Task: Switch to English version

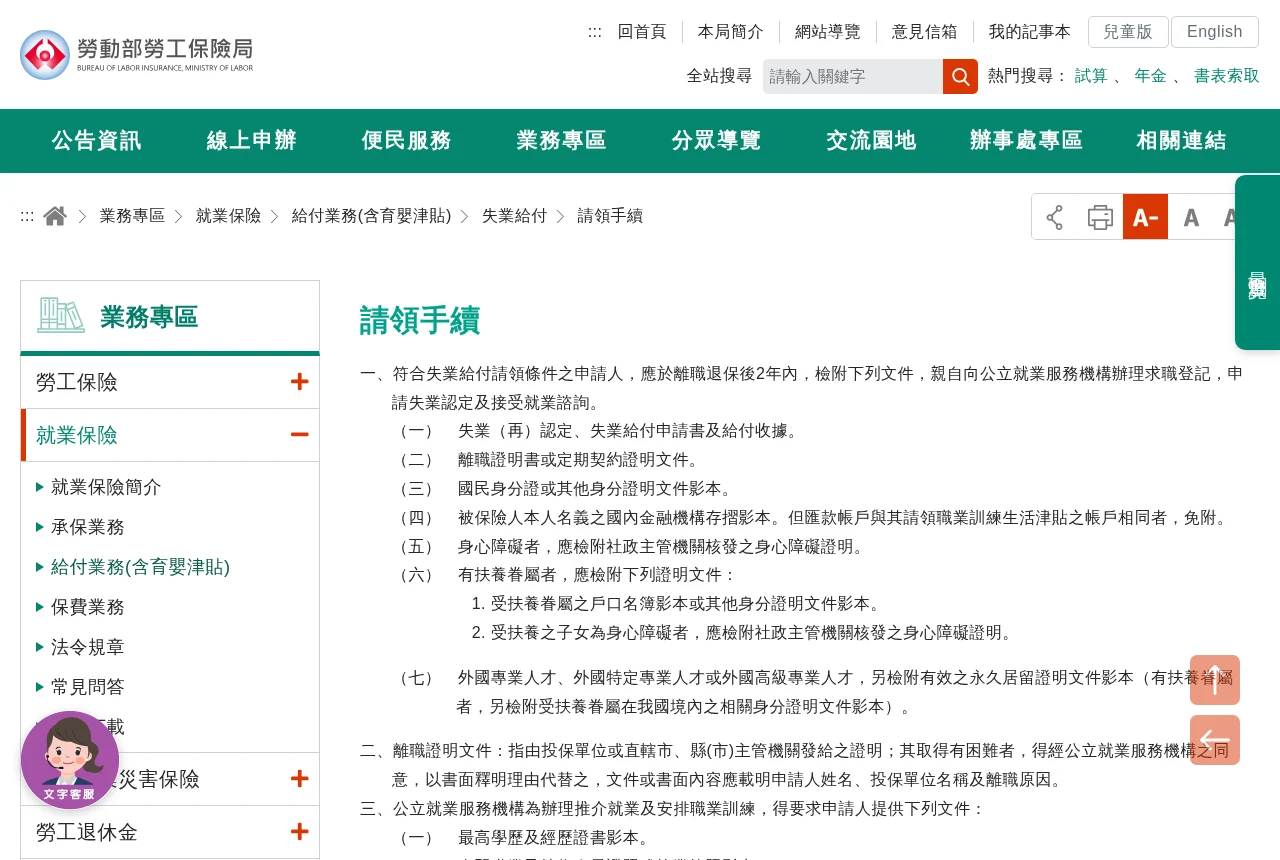Action: (x=1215, y=32)
